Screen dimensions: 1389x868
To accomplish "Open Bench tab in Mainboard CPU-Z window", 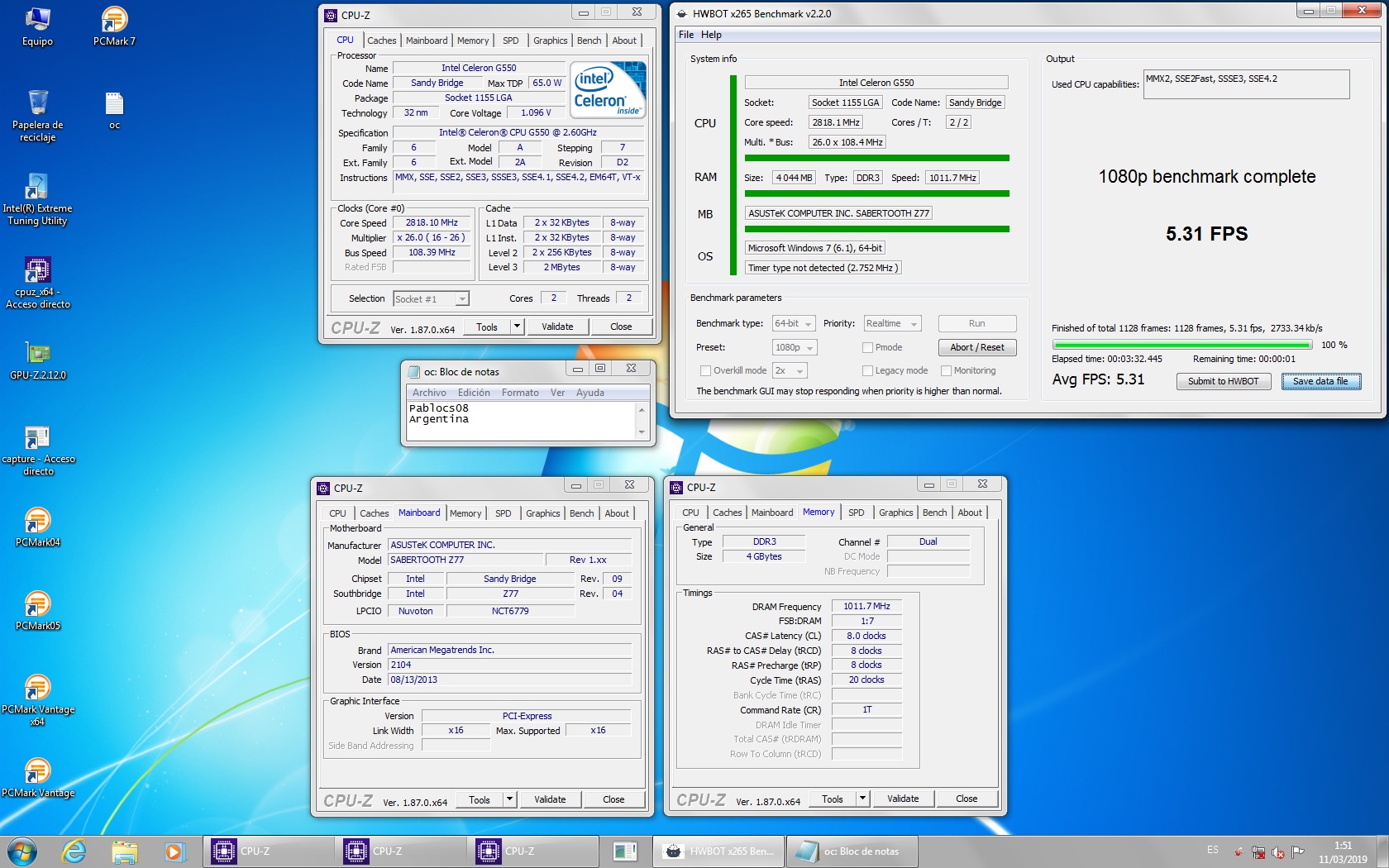I will click(x=581, y=513).
